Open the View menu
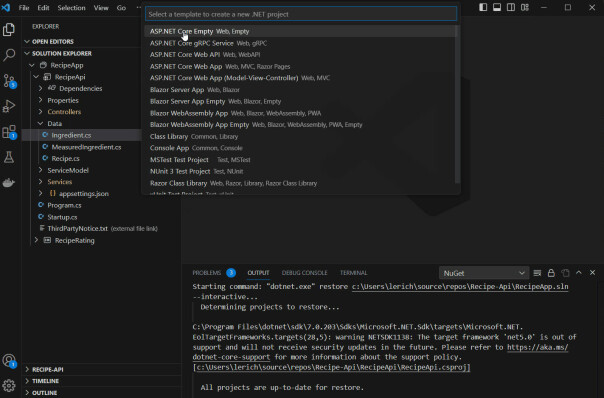This screenshot has width=604, height=398. click(x=101, y=8)
